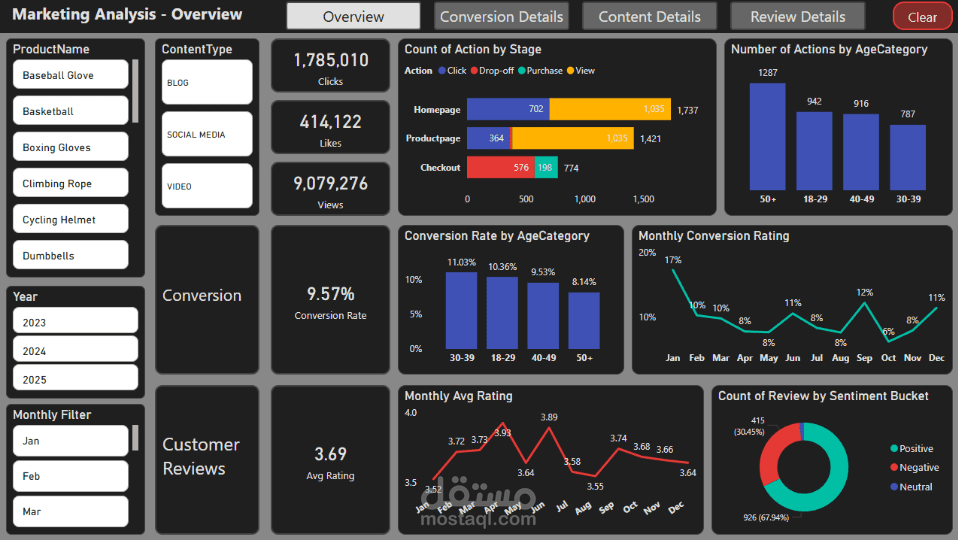The height and width of the screenshot is (540, 958).
Task: Click Neutral legend entry
Action: 912,487
